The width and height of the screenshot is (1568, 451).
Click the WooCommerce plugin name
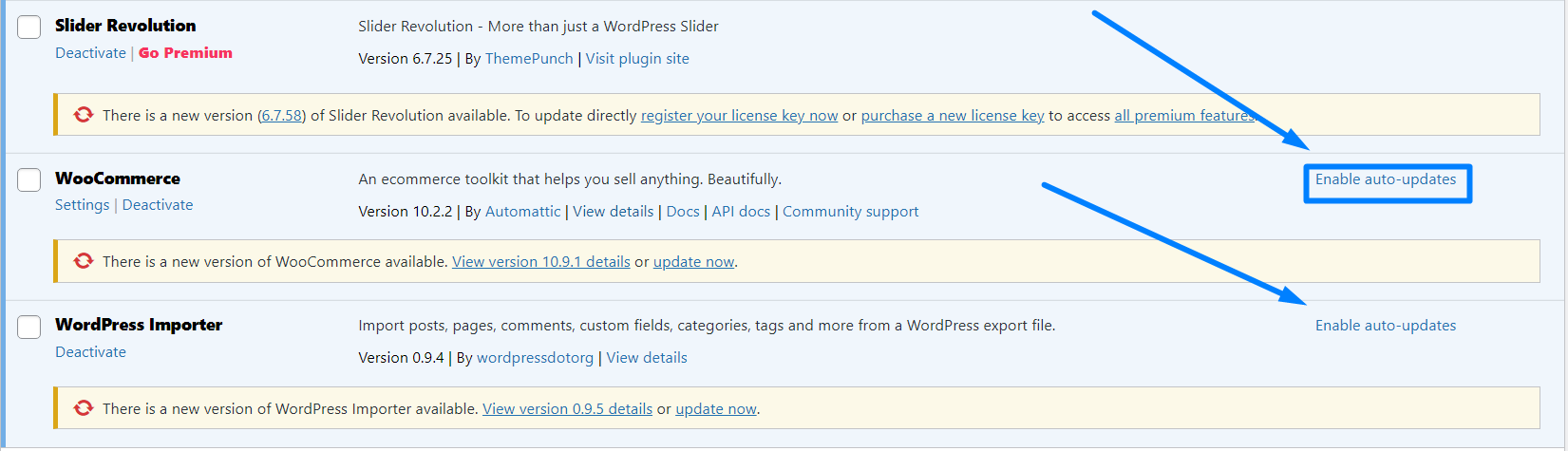[118, 179]
